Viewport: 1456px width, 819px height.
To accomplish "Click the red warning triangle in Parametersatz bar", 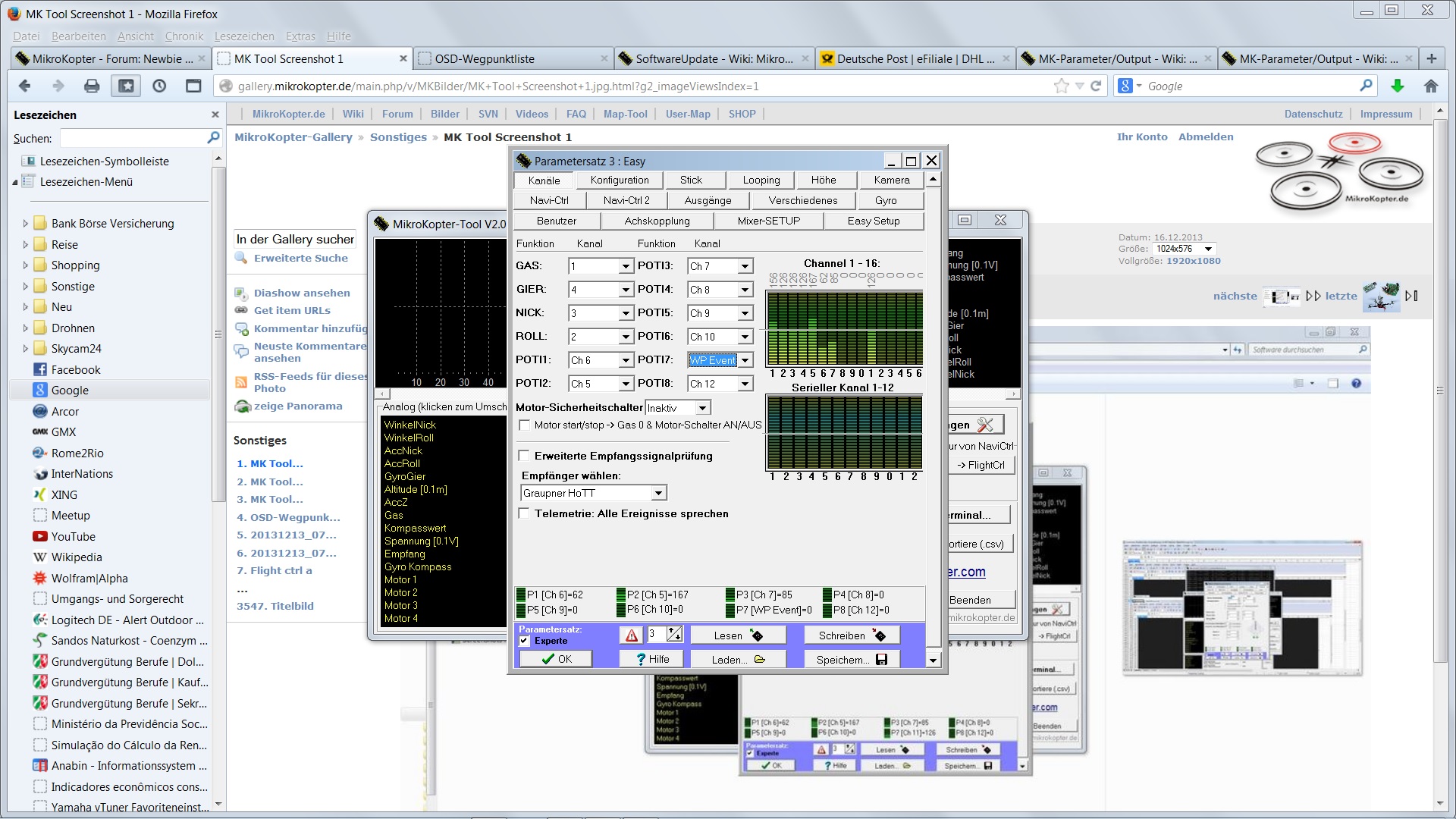I will 632,635.
